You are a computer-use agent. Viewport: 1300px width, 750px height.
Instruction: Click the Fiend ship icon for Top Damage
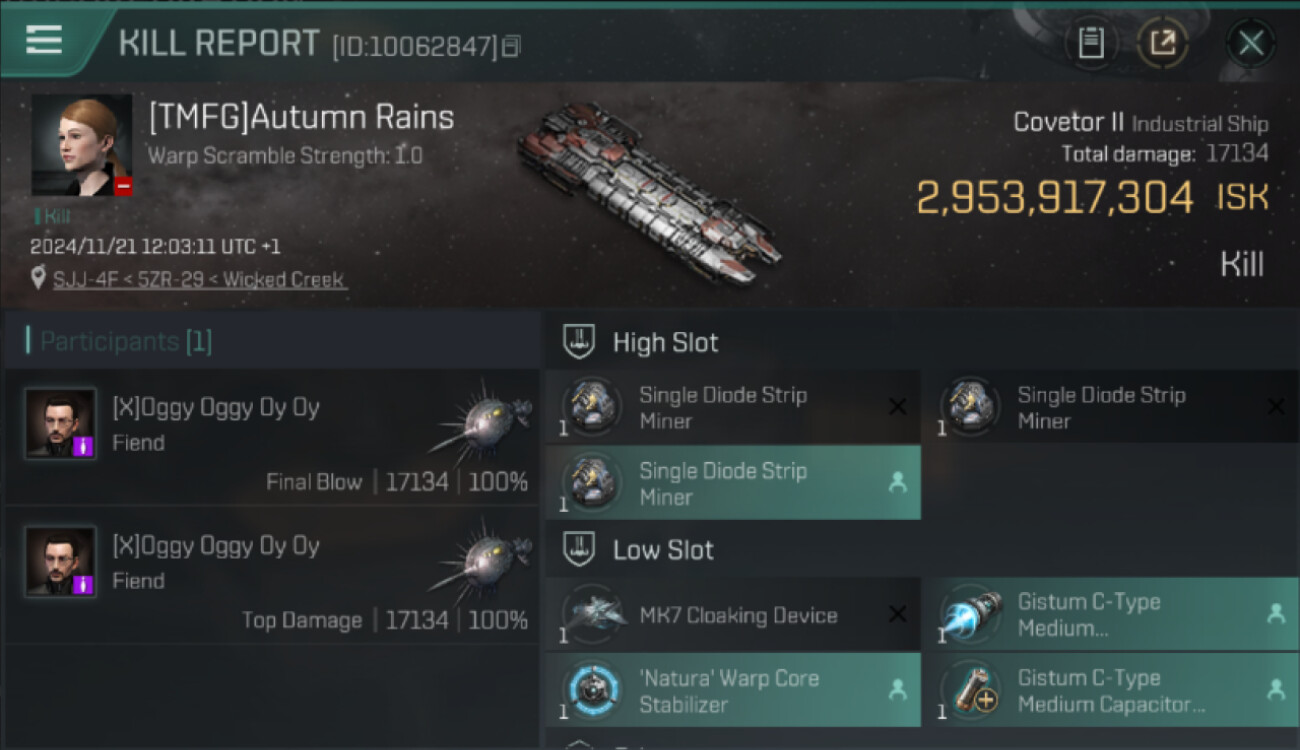pos(481,560)
